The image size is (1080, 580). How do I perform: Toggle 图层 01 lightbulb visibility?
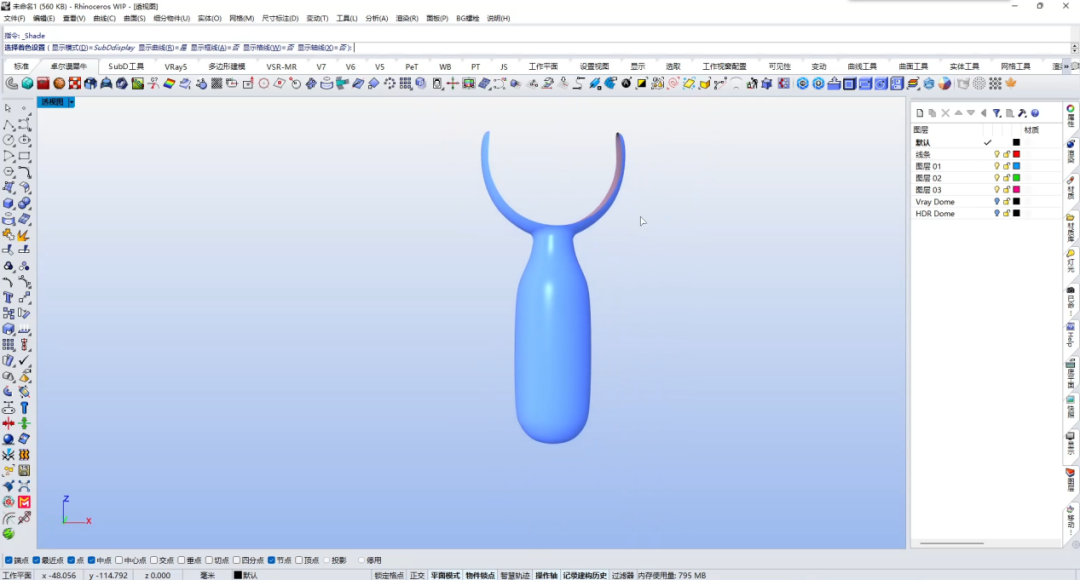coord(997,166)
